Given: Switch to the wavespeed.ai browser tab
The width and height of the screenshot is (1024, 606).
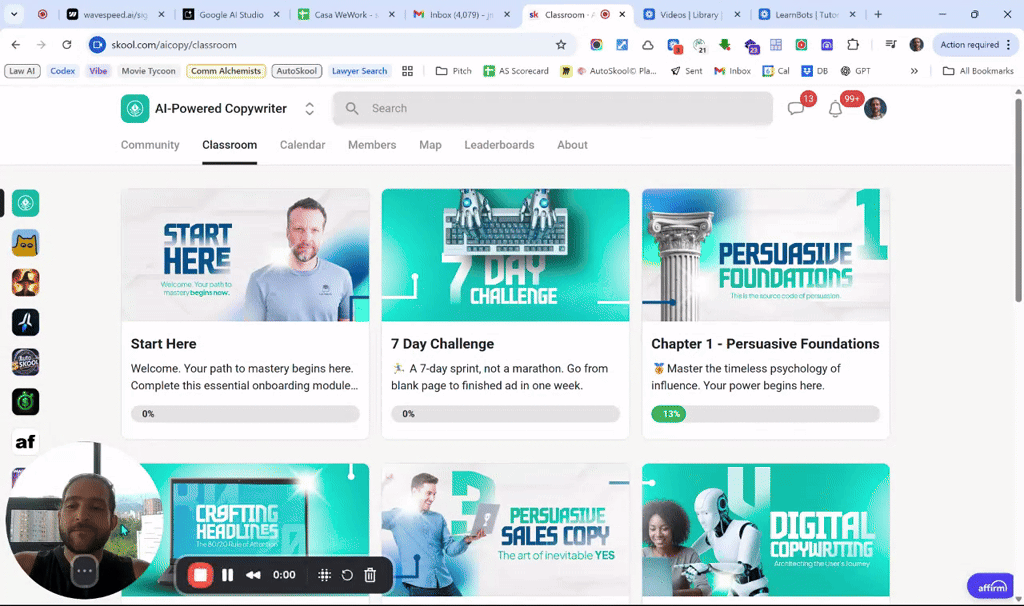Looking at the screenshot, I should (x=116, y=14).
